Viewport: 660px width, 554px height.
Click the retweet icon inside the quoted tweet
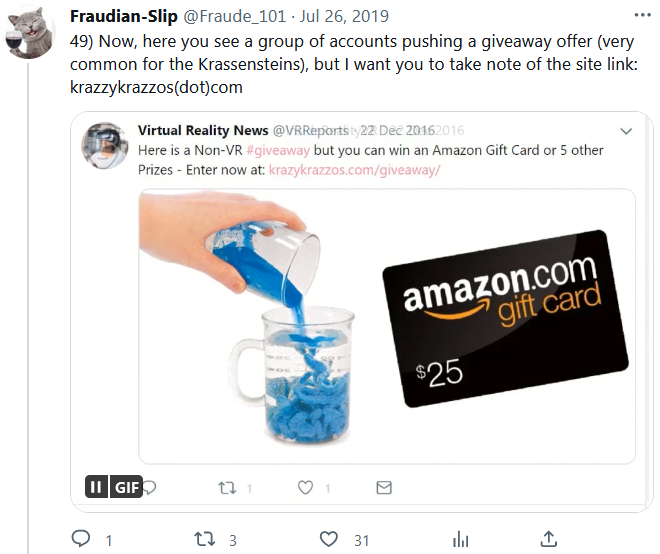point(227,488)
